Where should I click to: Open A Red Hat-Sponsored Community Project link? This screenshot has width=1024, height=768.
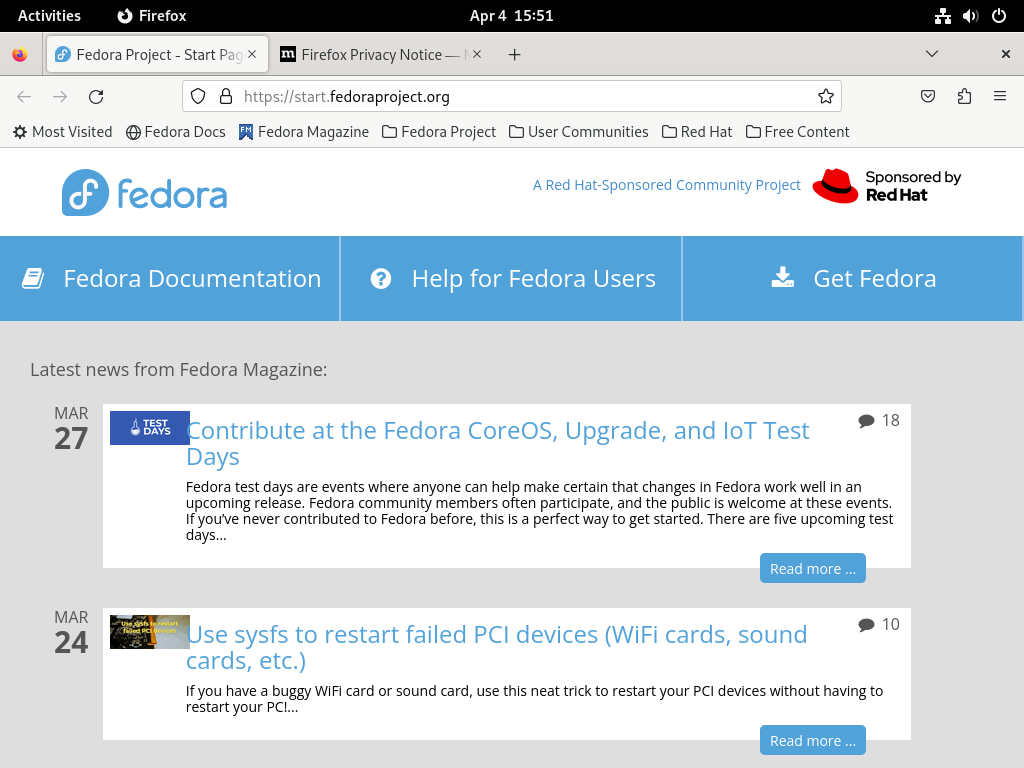(x=666, y=185)
